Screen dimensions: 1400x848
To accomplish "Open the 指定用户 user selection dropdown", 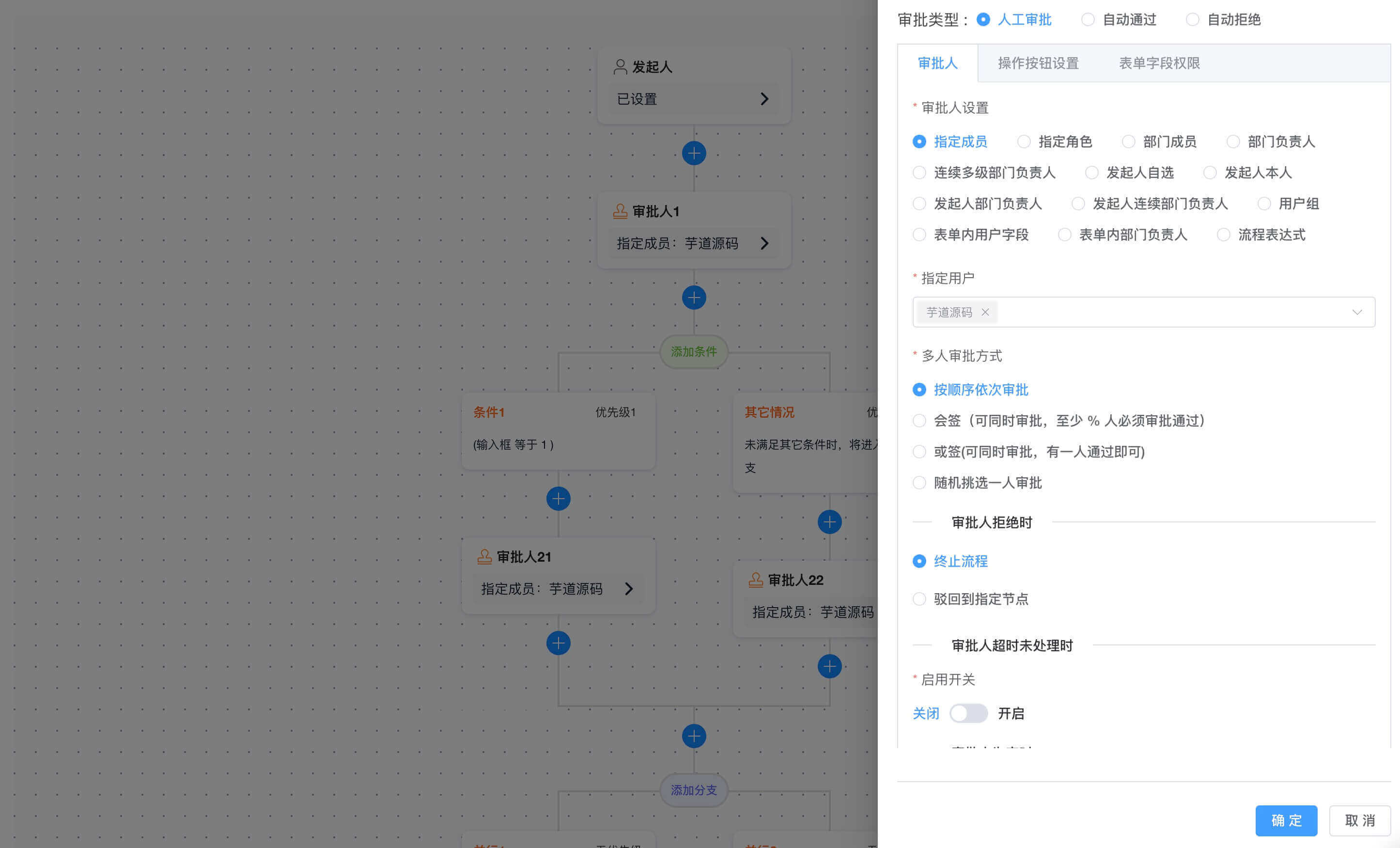I will pos(1358,312).
